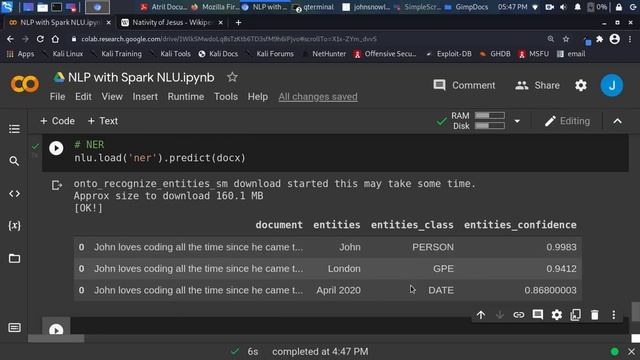
Task: Open a new browser tab with plus
Action: [x=238, y=23]
